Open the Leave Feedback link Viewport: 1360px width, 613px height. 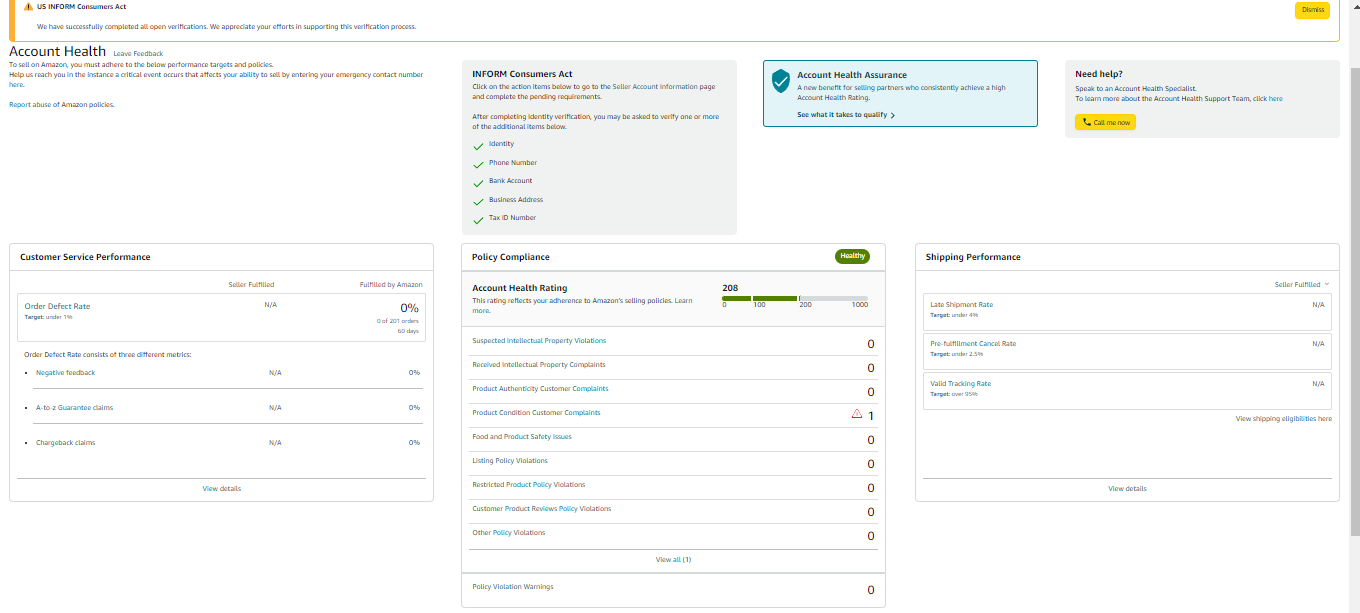tap(138, 53)
